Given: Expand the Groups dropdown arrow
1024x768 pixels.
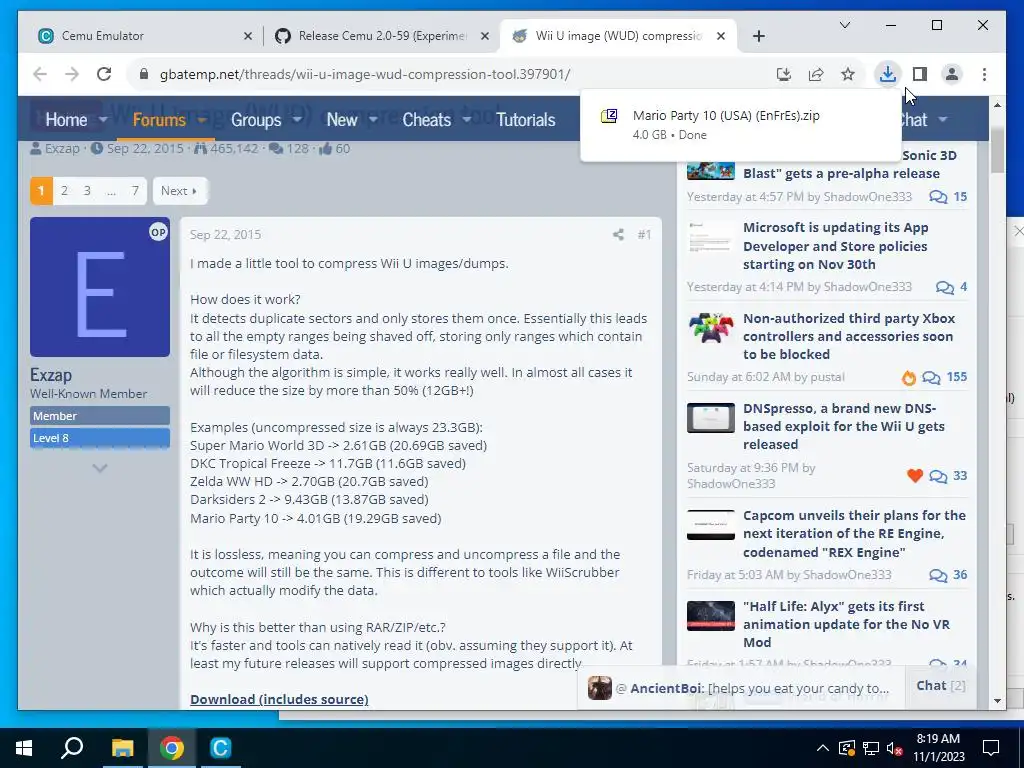Looking at the screenshot, I should (x=296, y=120).
